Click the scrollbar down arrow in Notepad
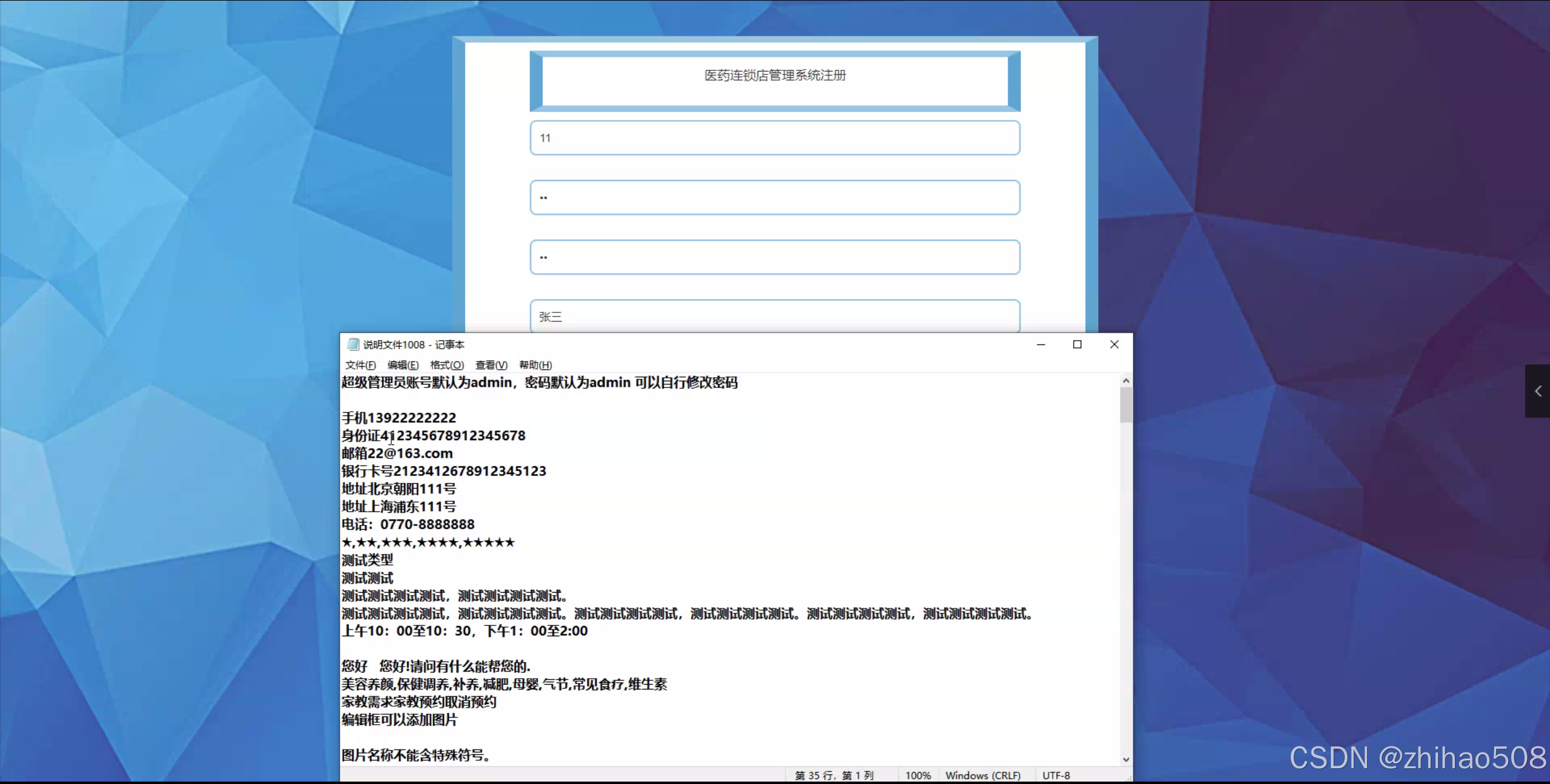This screenshot has height=784, width=1550. pyautogui.click(x=1125, y=759)
